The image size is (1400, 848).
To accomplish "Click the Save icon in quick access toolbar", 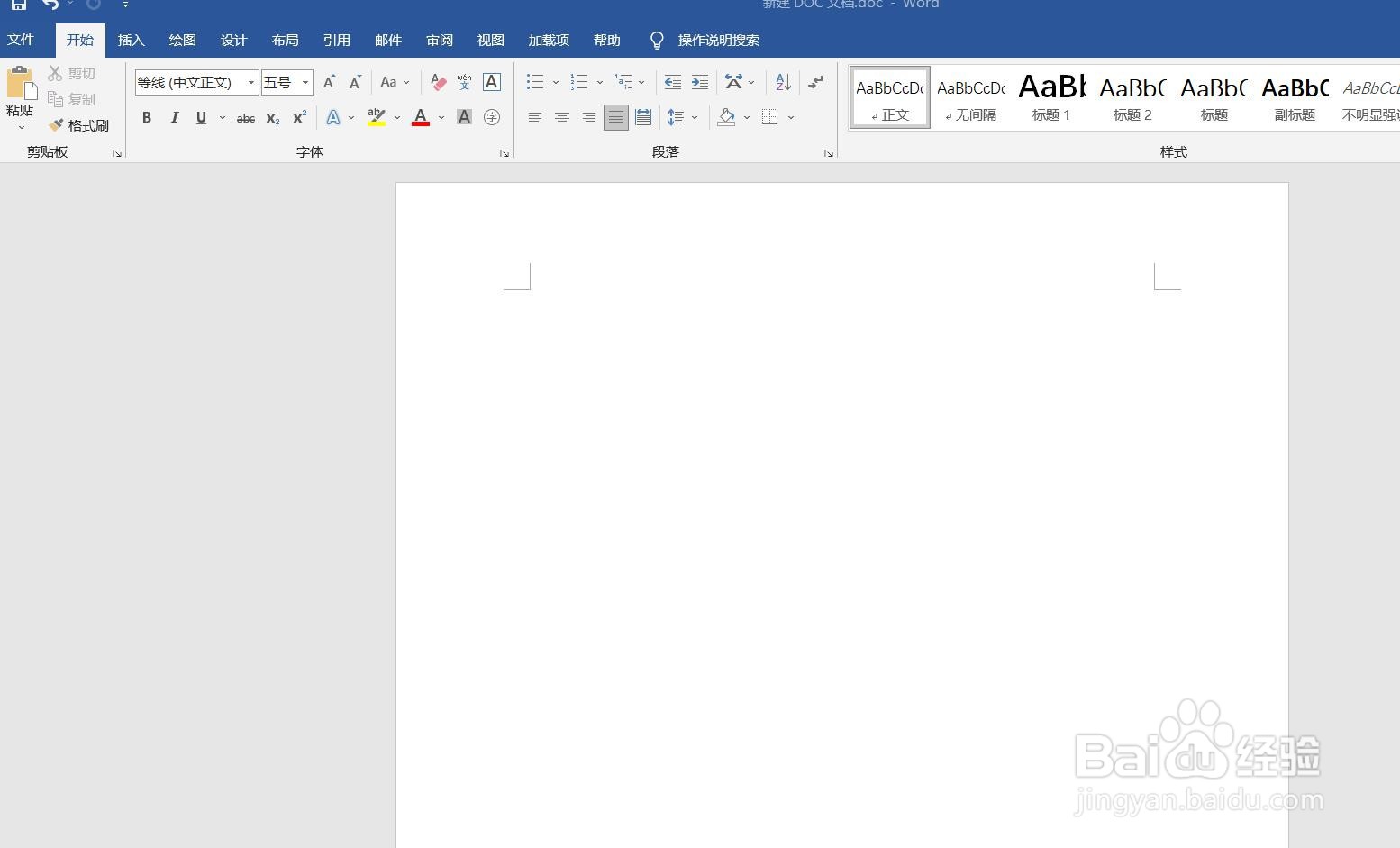I will point(18,5).
